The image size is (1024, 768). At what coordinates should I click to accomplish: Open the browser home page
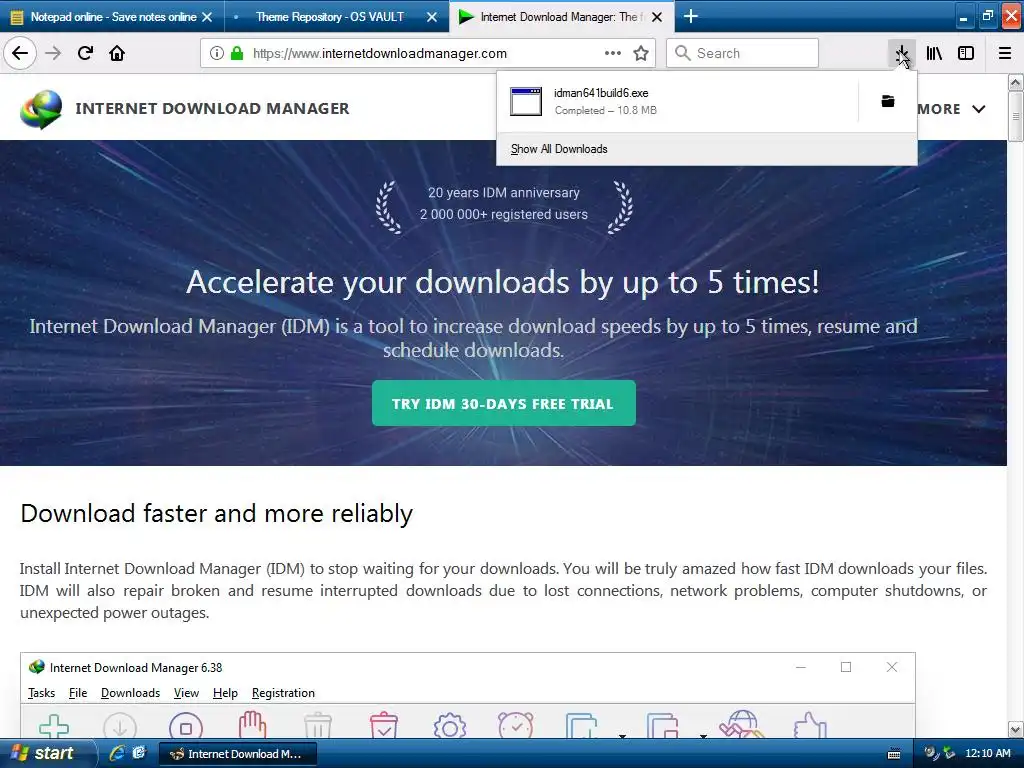pyautogui.click(x=117, y=53)
